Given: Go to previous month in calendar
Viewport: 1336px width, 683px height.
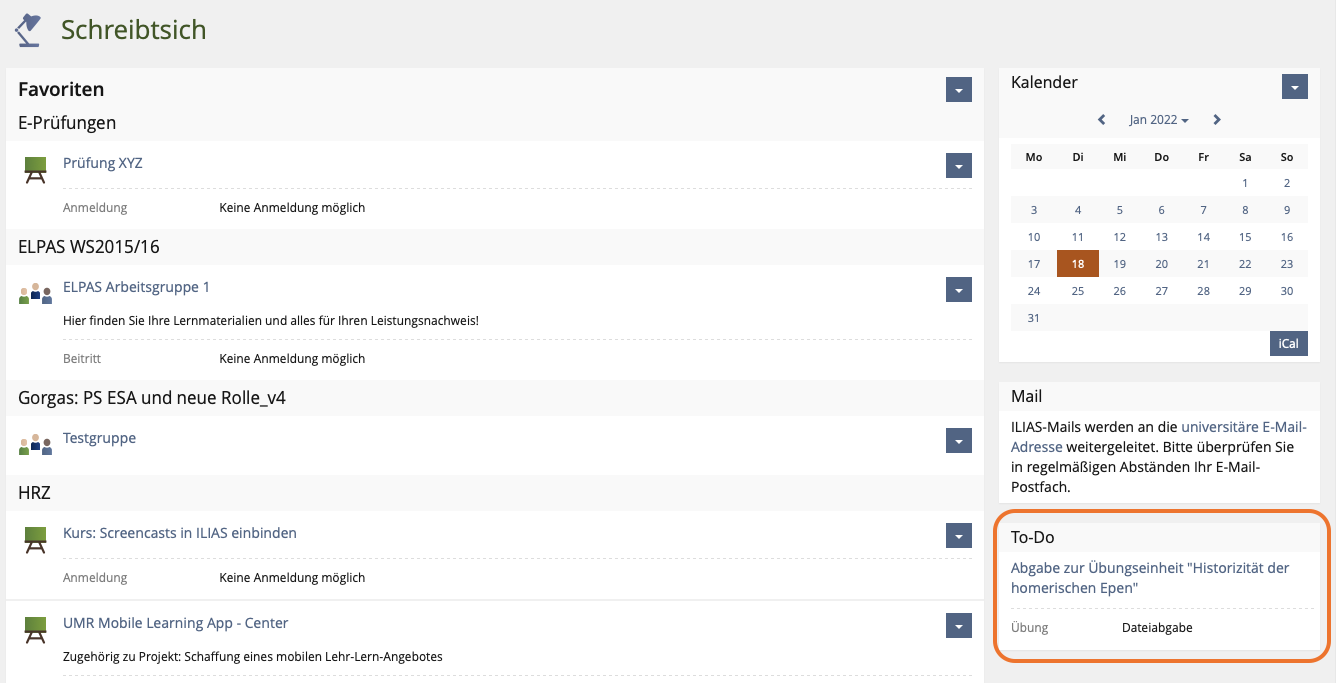Looking at the screenshot, I should (x=1101, y=120).
